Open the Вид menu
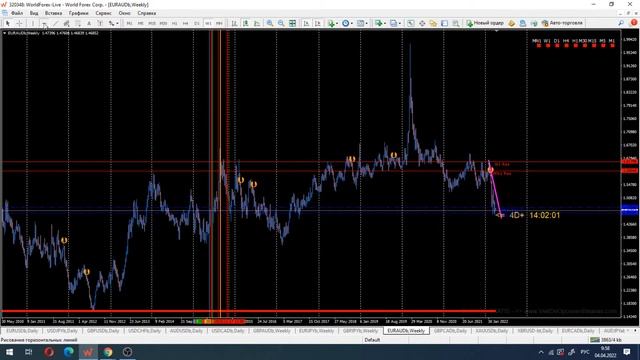This screenshot has width=640, height=360. (x=34, y=13)
